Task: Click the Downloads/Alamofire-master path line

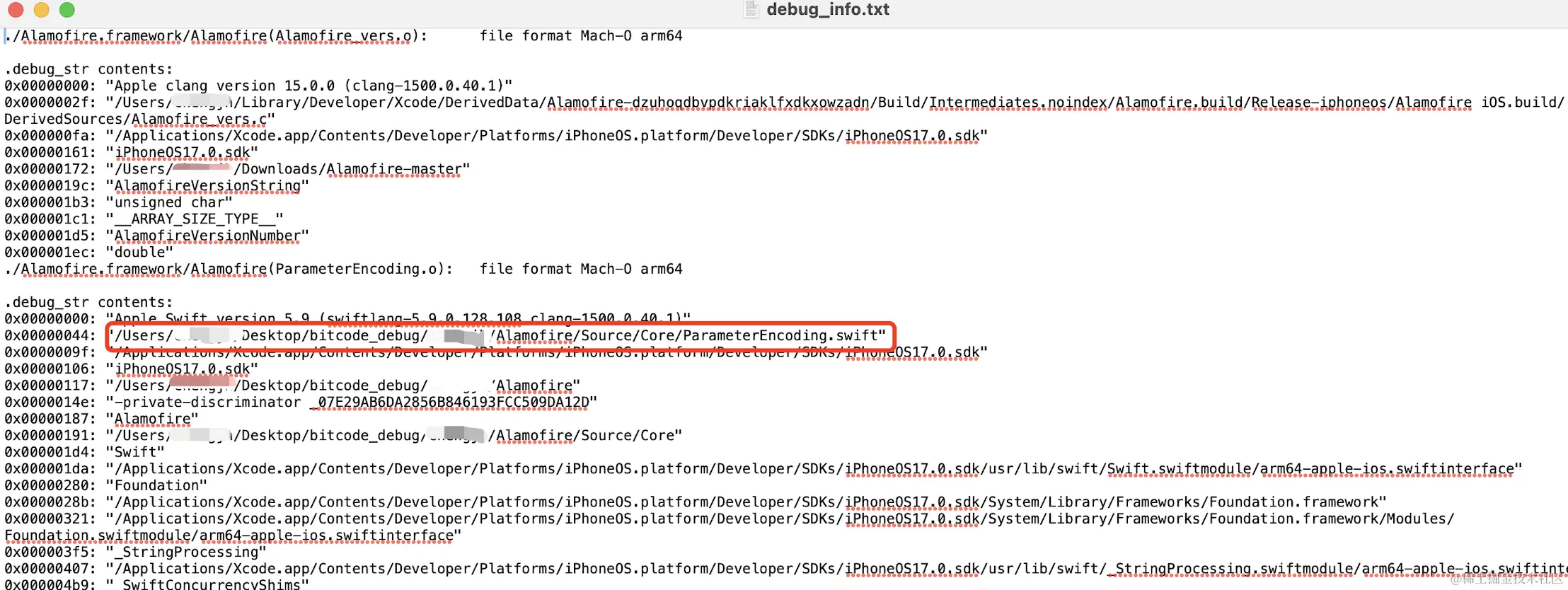Action: coord(237,169)
